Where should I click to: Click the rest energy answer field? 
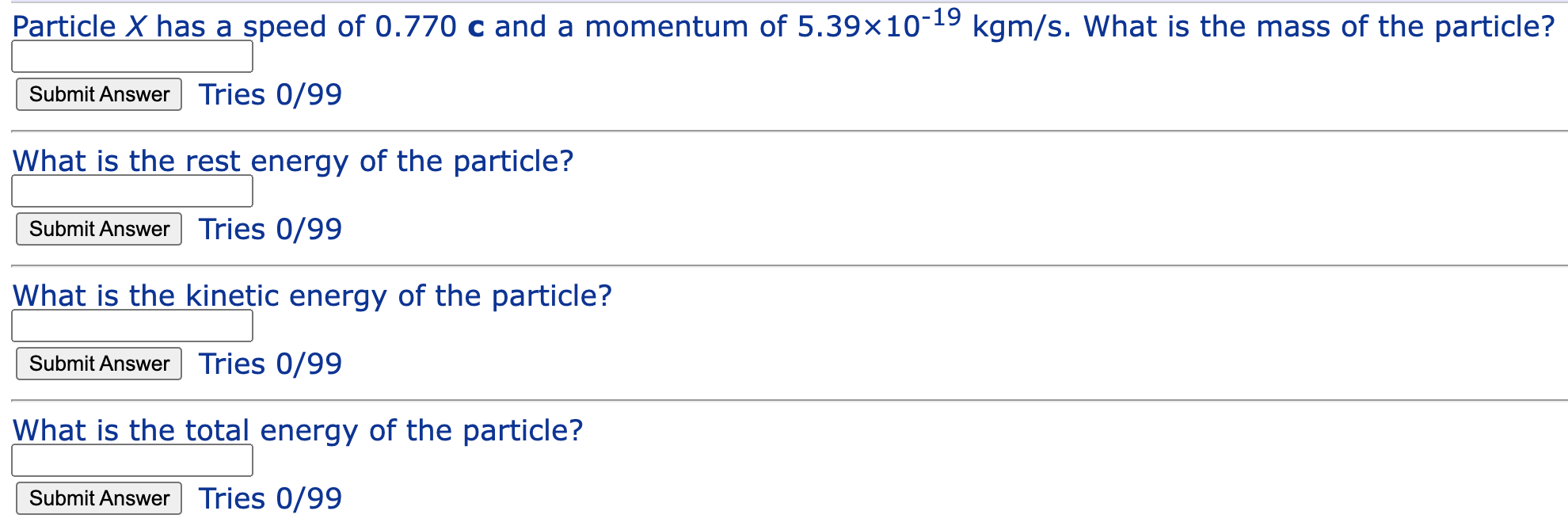[131, 191]
